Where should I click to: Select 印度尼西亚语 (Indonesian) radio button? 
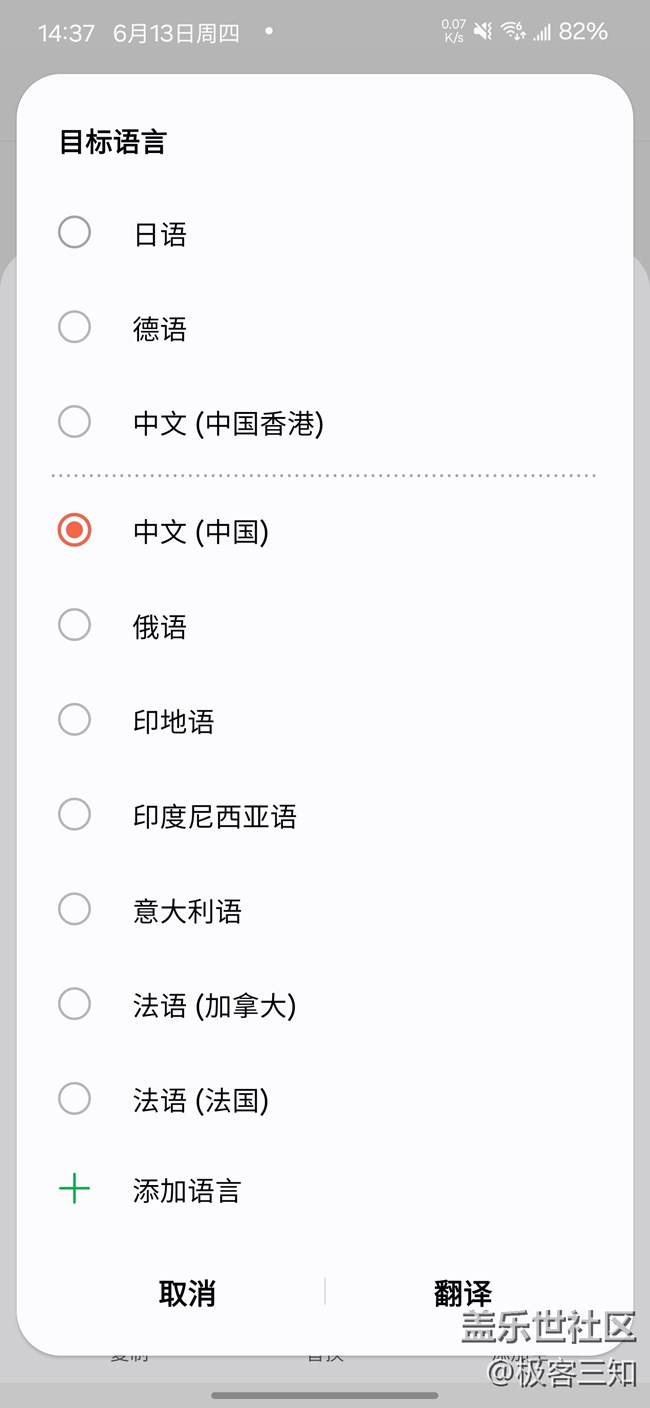pyautogui.click(x=74, y=814)
